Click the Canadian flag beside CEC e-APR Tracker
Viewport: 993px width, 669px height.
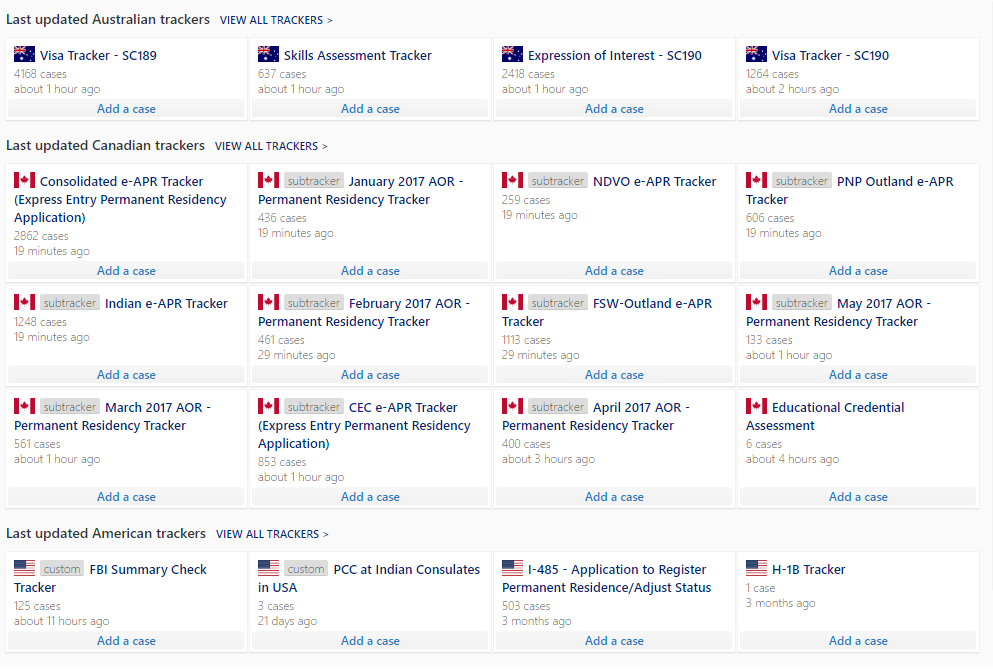(x=268, y=406)
